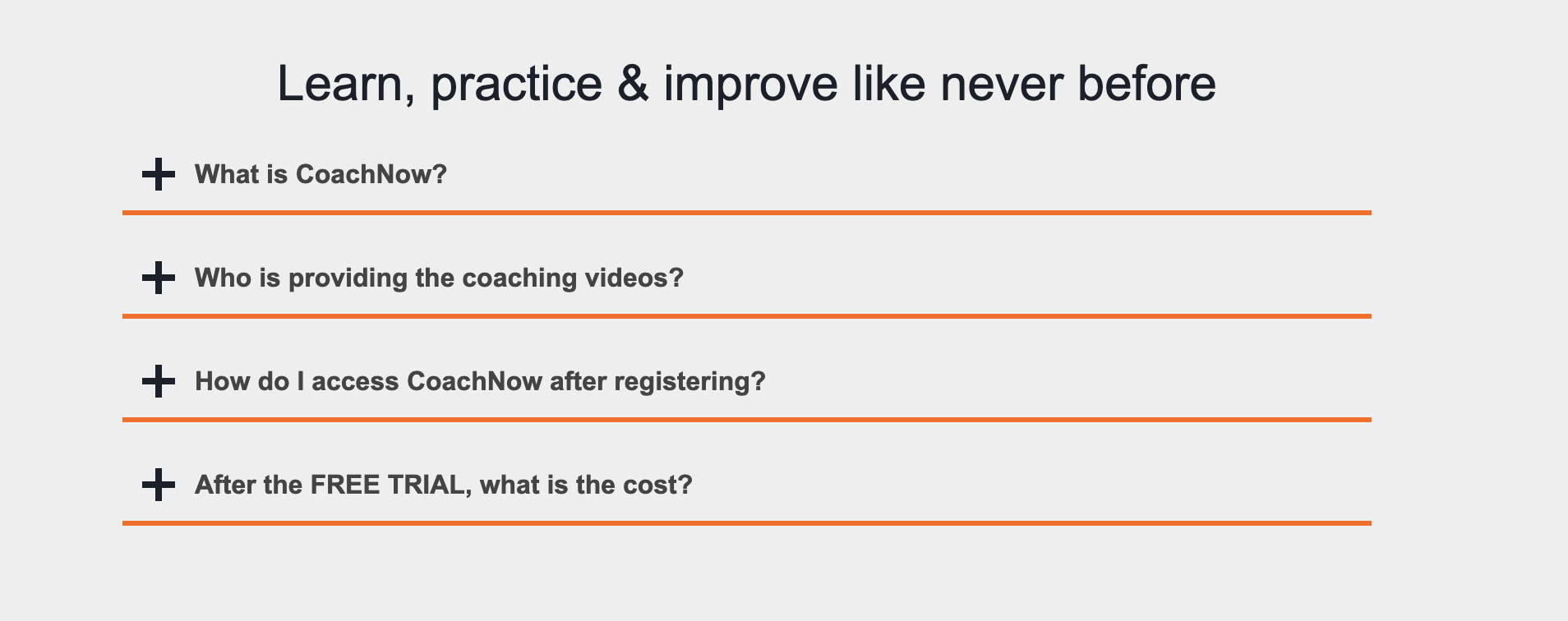This screenshot has width=1568, height=621.
Task: Click orange divider below the coaching videos question
Action: click(x=746, y=315)
